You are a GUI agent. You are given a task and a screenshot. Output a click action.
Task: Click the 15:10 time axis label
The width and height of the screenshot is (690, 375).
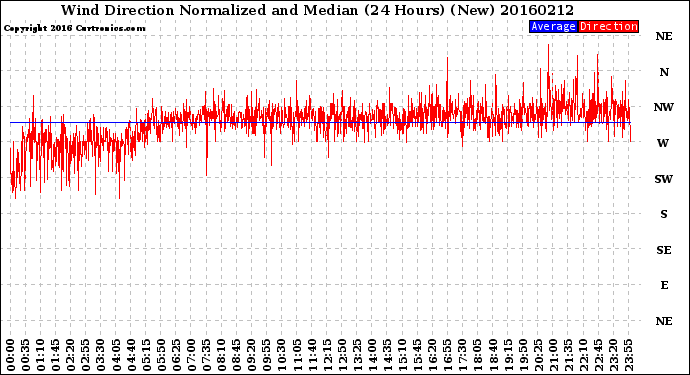coord(402,355)
